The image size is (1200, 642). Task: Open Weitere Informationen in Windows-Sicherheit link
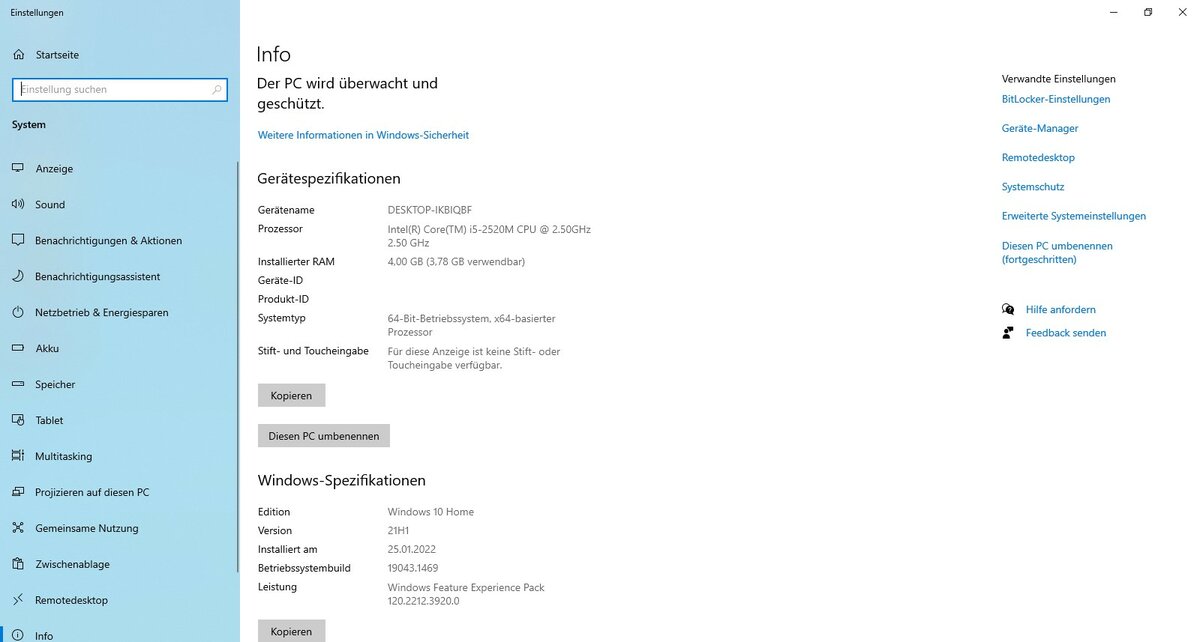pos(363,135)
